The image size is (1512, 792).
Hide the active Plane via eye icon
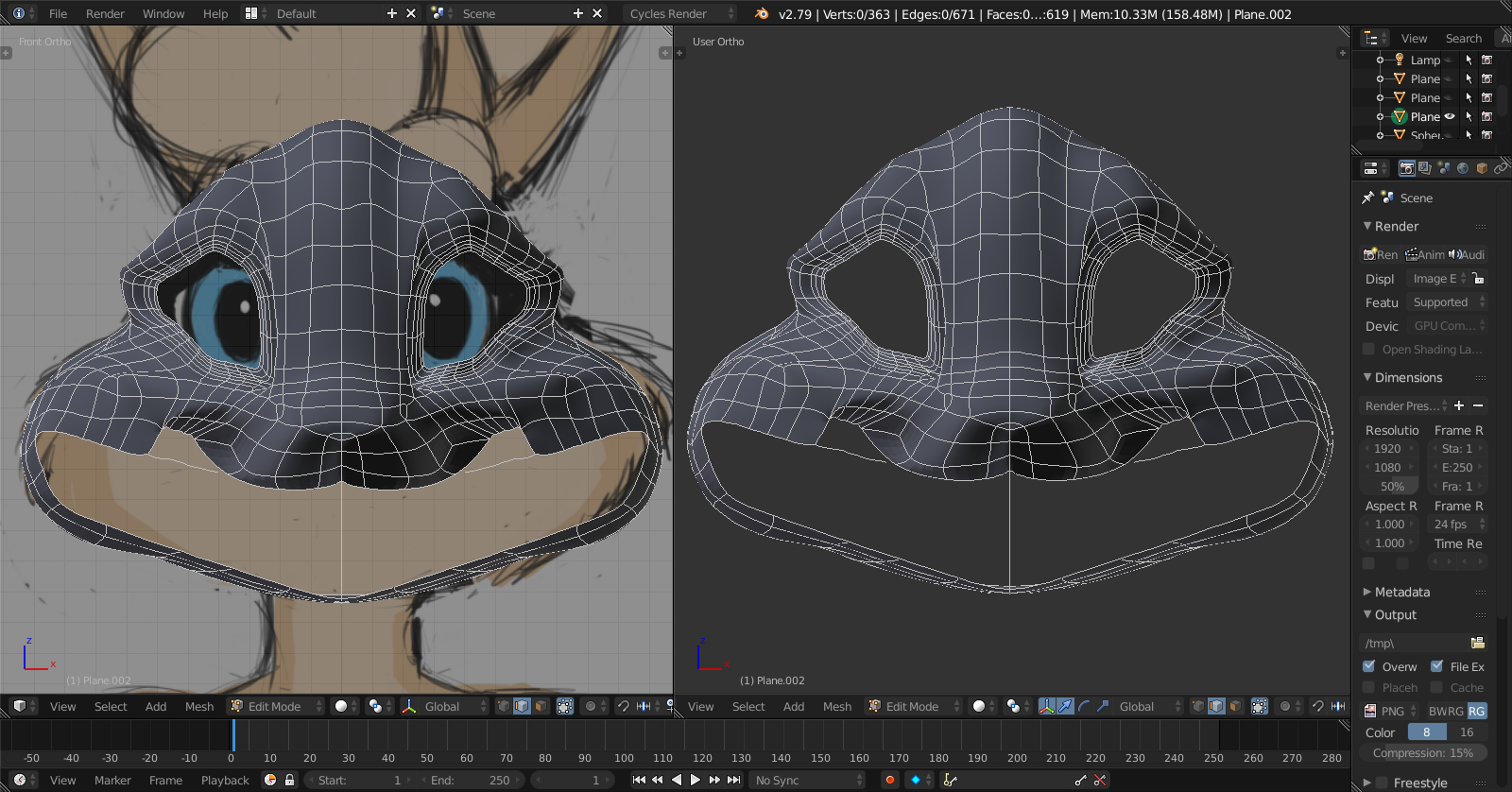(1449, 116)
